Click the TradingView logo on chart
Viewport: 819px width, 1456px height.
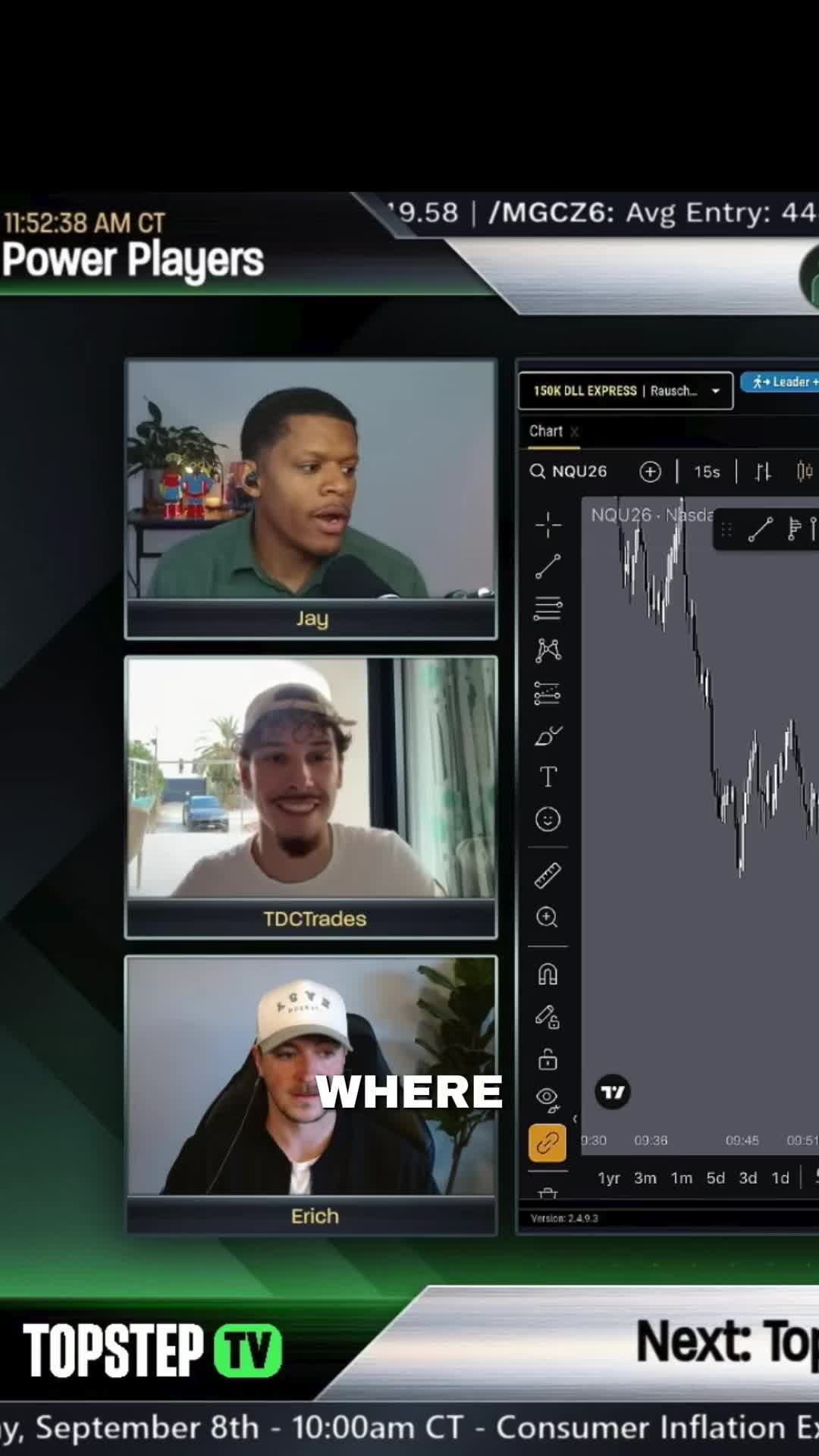tap(613, 1092)
